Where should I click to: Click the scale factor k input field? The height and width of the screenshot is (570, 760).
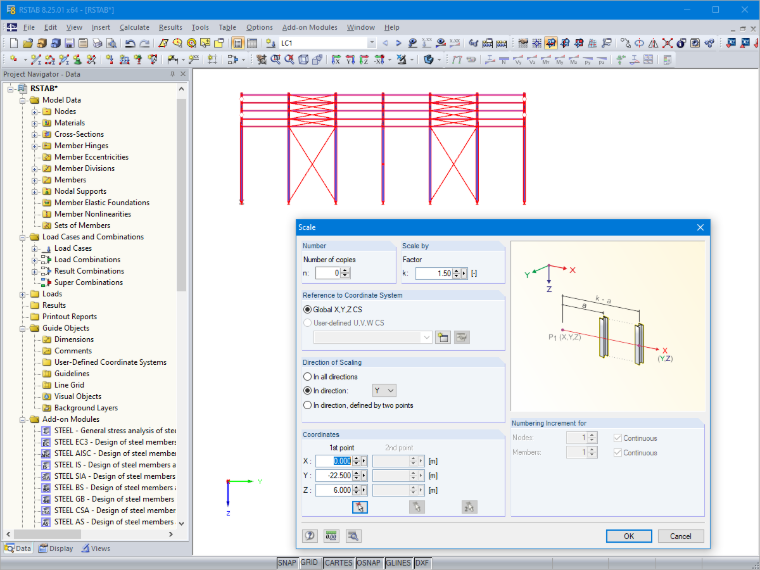(x=434, y=273)
